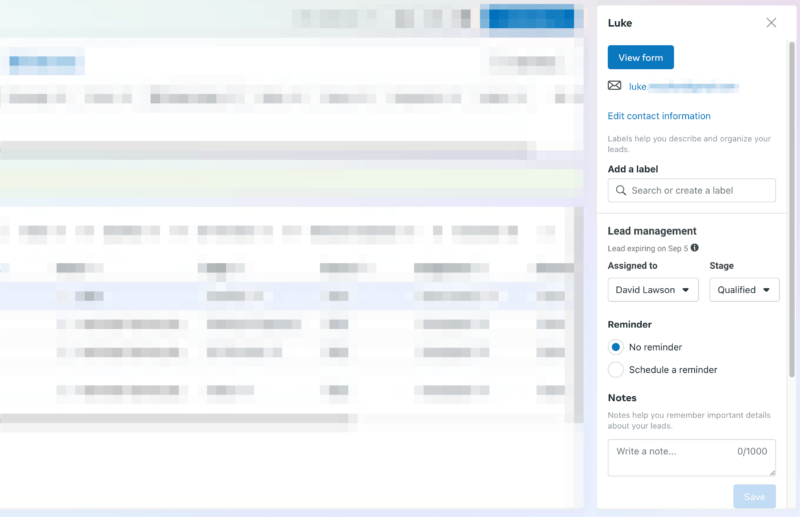This screenshot has height=517, width=800.
Task: Click the envelope icon beside Luke's email
Action: click(615, 87)
